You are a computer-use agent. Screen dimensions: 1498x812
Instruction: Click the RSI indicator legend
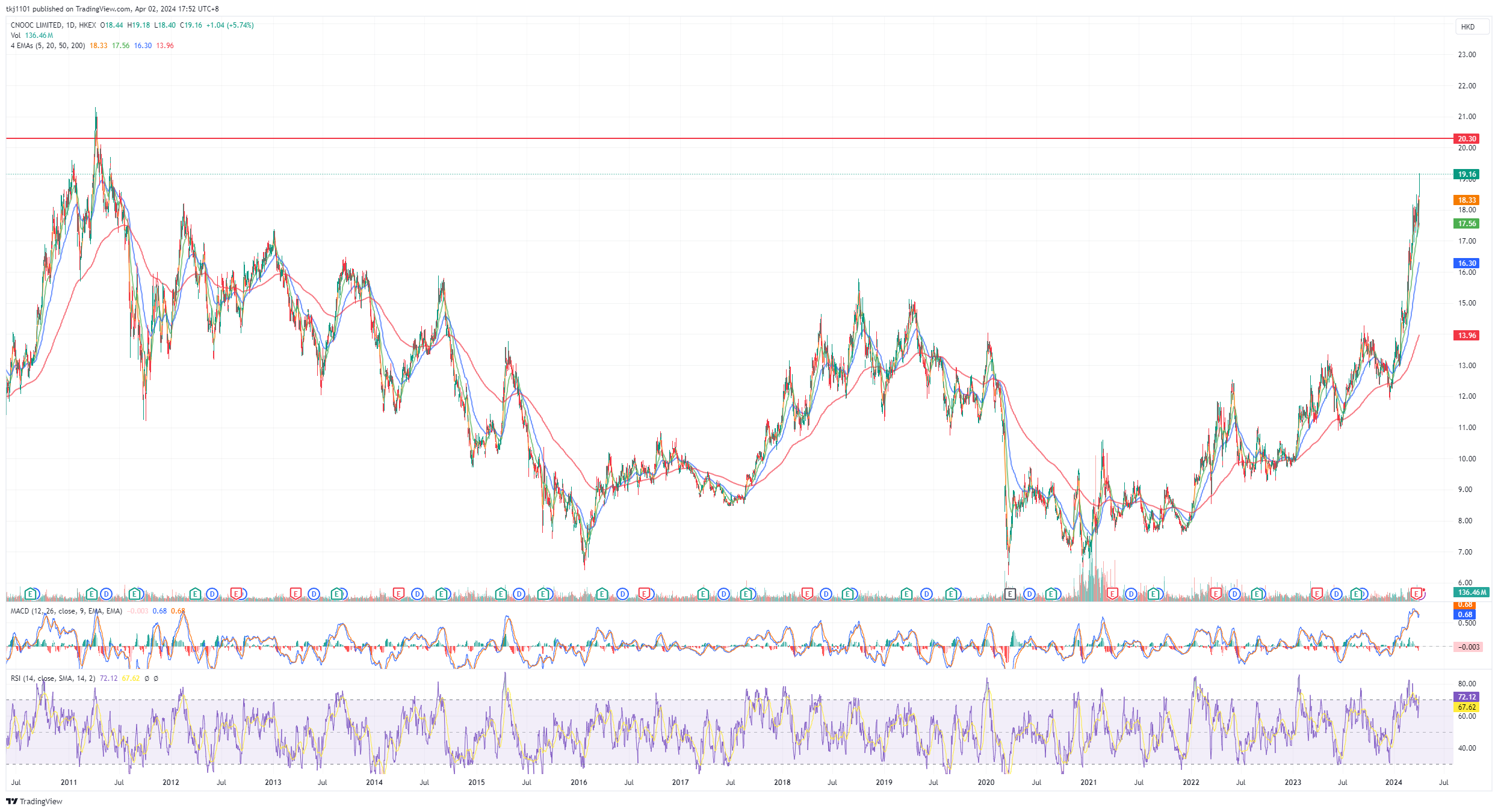(x=53, y=678)
